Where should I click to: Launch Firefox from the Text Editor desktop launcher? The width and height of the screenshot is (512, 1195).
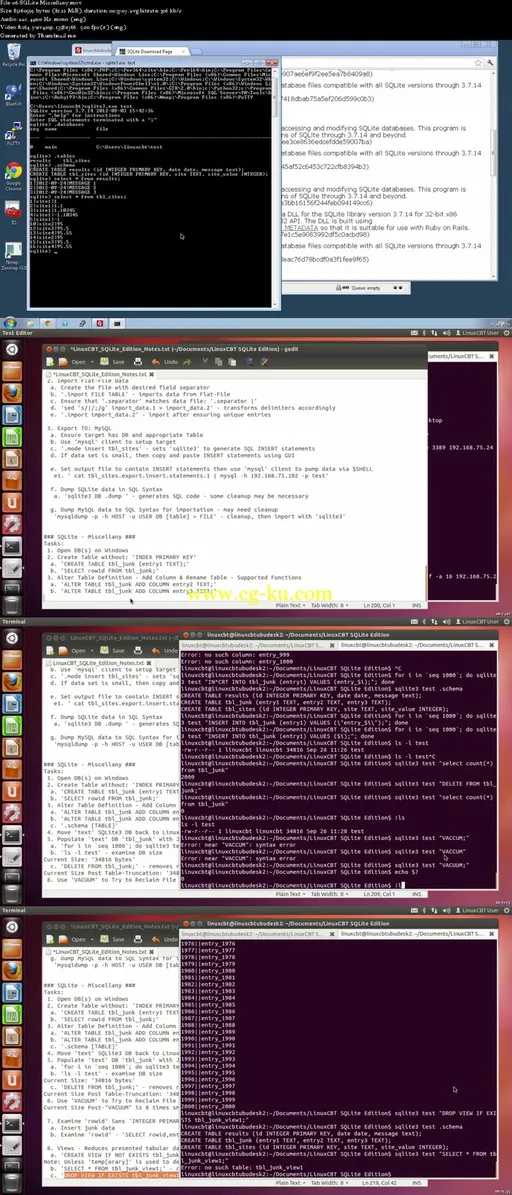click(x=11, y=394)
